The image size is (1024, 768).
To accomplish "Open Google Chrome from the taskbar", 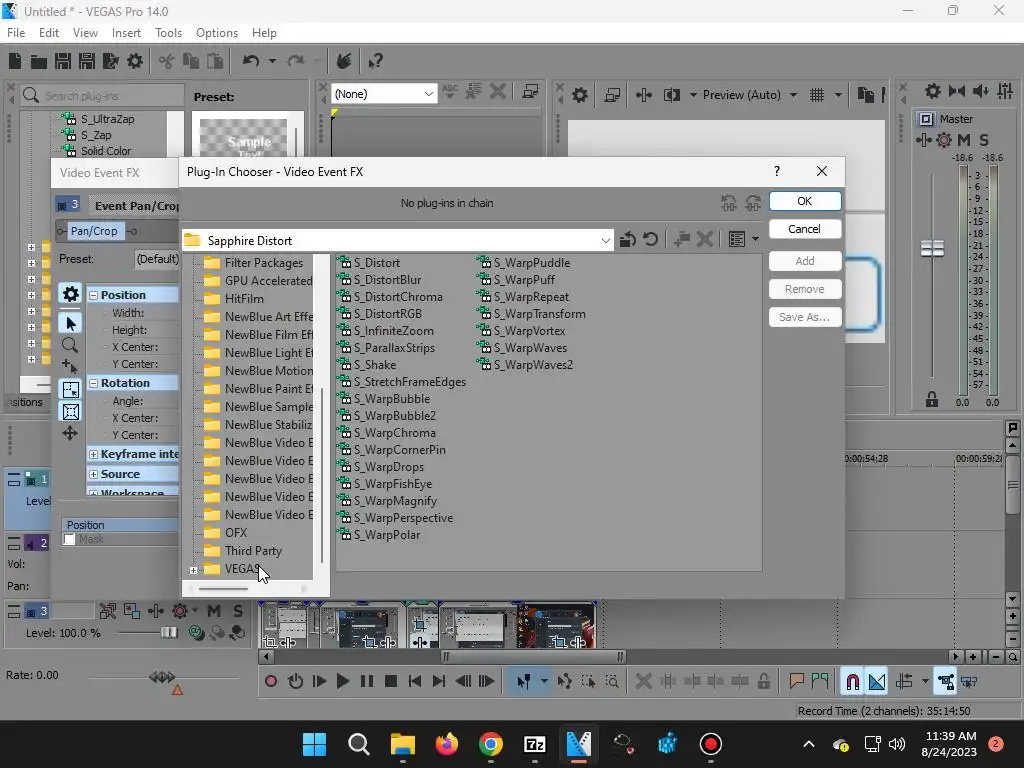I will coord(490,744).
